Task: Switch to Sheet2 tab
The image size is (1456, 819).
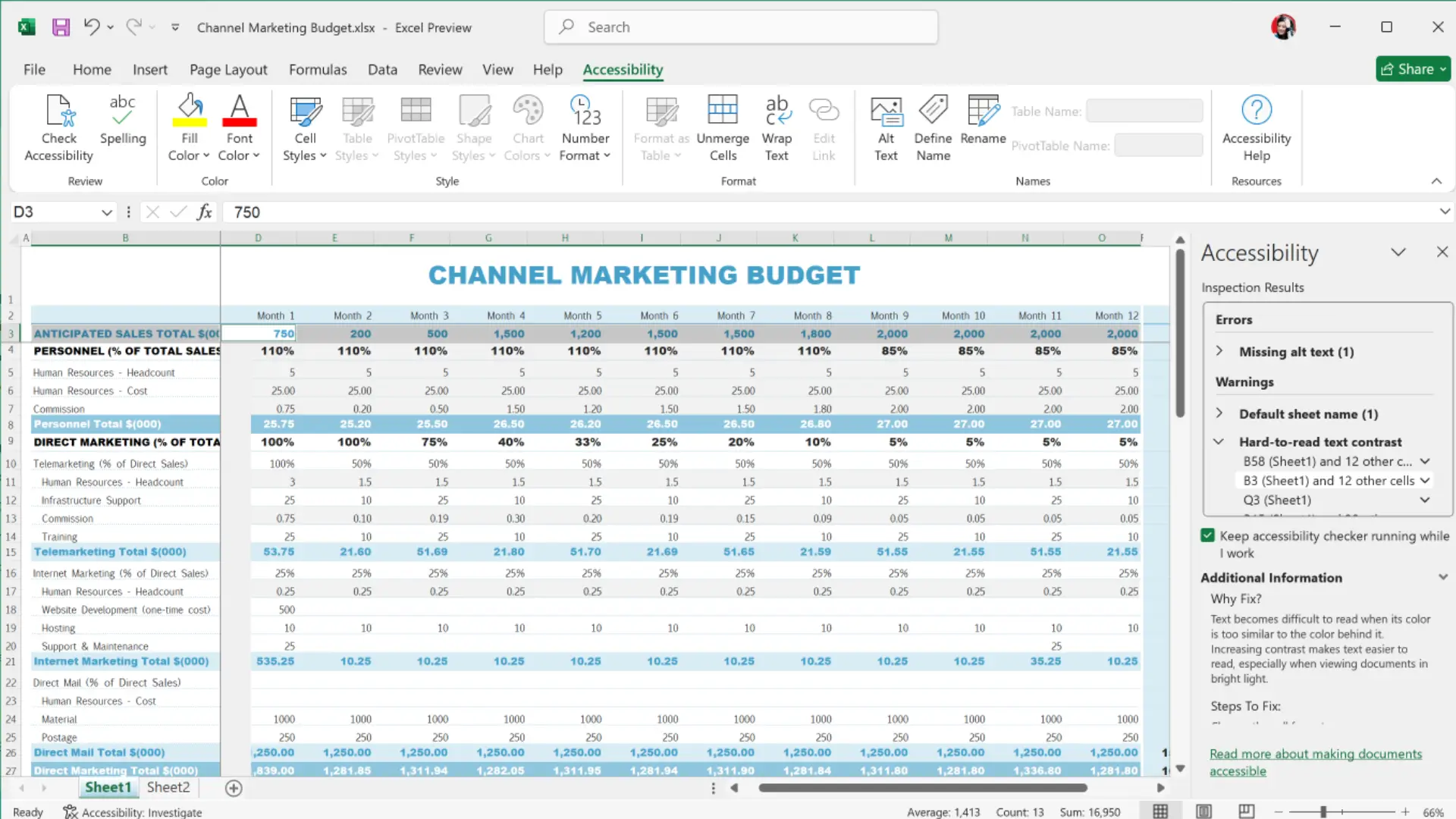Action: pos(168,787)
